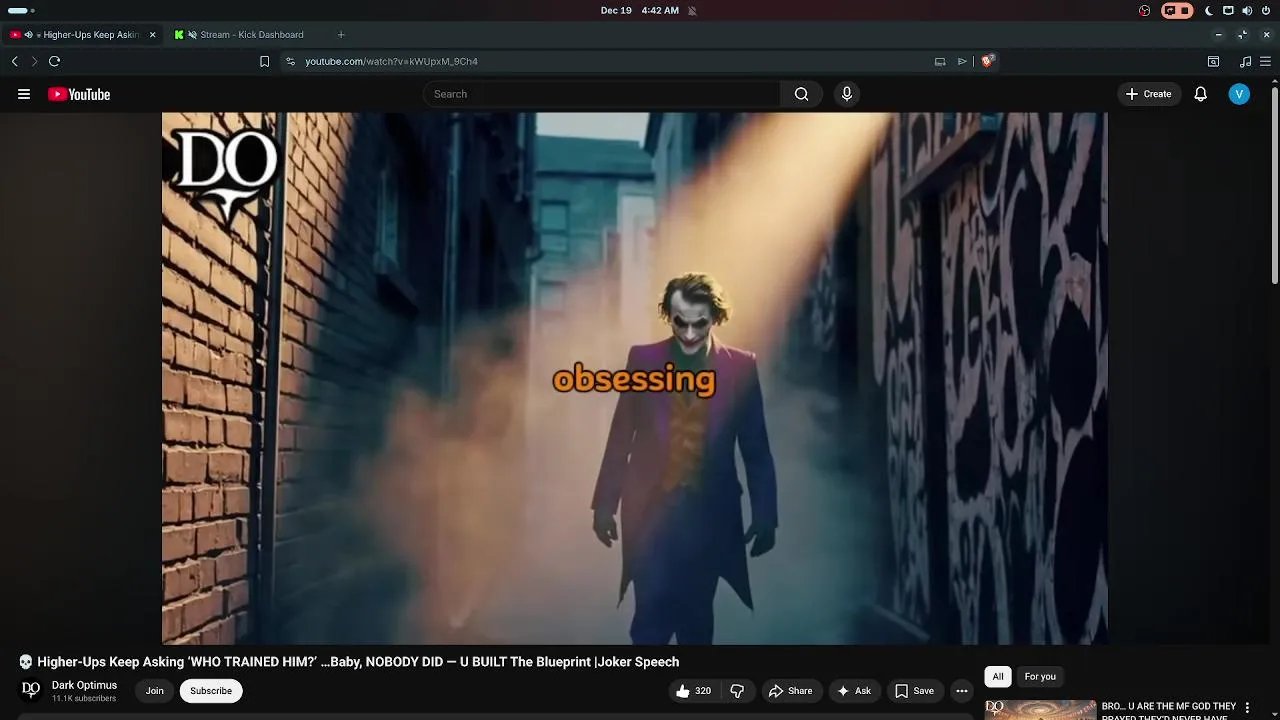Mute the YouTube tab via its audio icon
This screenshot has width=1280, height=720.
28,35
